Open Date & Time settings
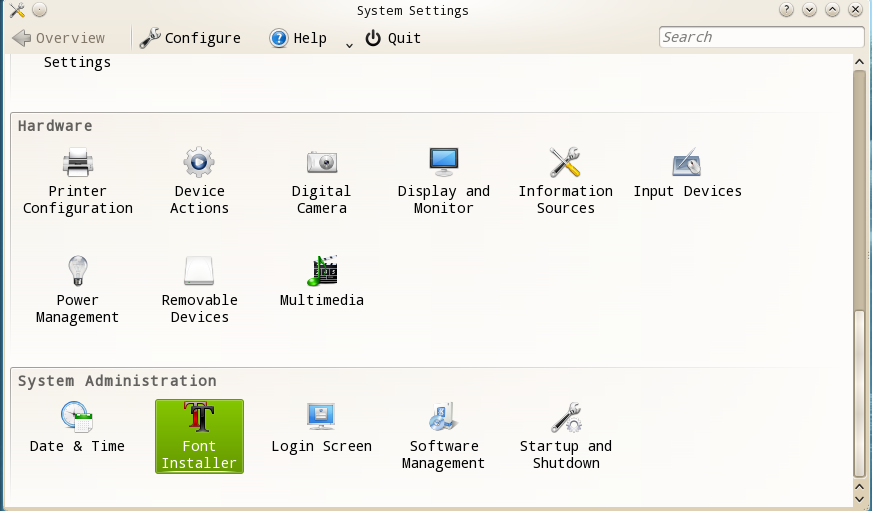The image size is (872, 511). point(77,428)
